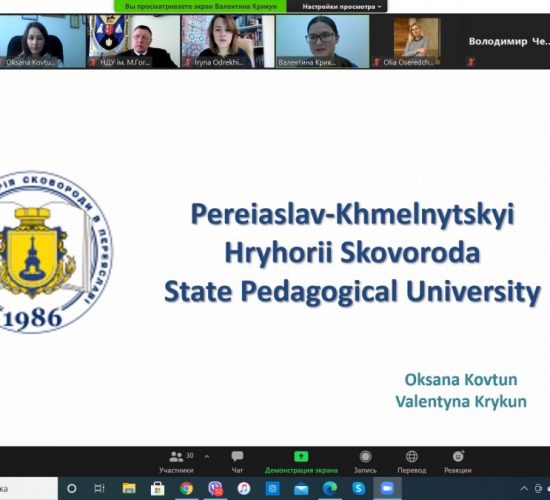Open the blue camera app in taskbar

[273, 488]
